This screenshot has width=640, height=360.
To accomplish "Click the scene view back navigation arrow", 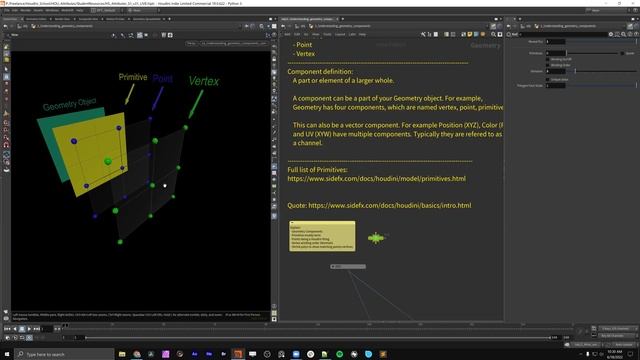I will pyautogui.click(x=5, y=26).
